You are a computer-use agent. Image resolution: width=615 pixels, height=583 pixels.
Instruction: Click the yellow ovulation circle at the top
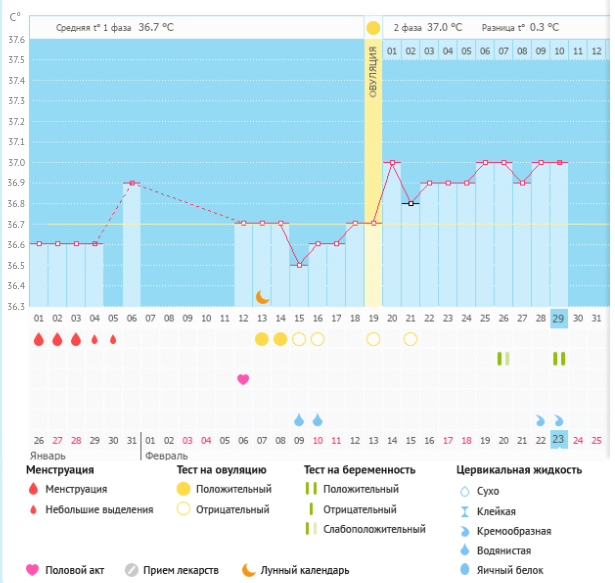point(373,28)
